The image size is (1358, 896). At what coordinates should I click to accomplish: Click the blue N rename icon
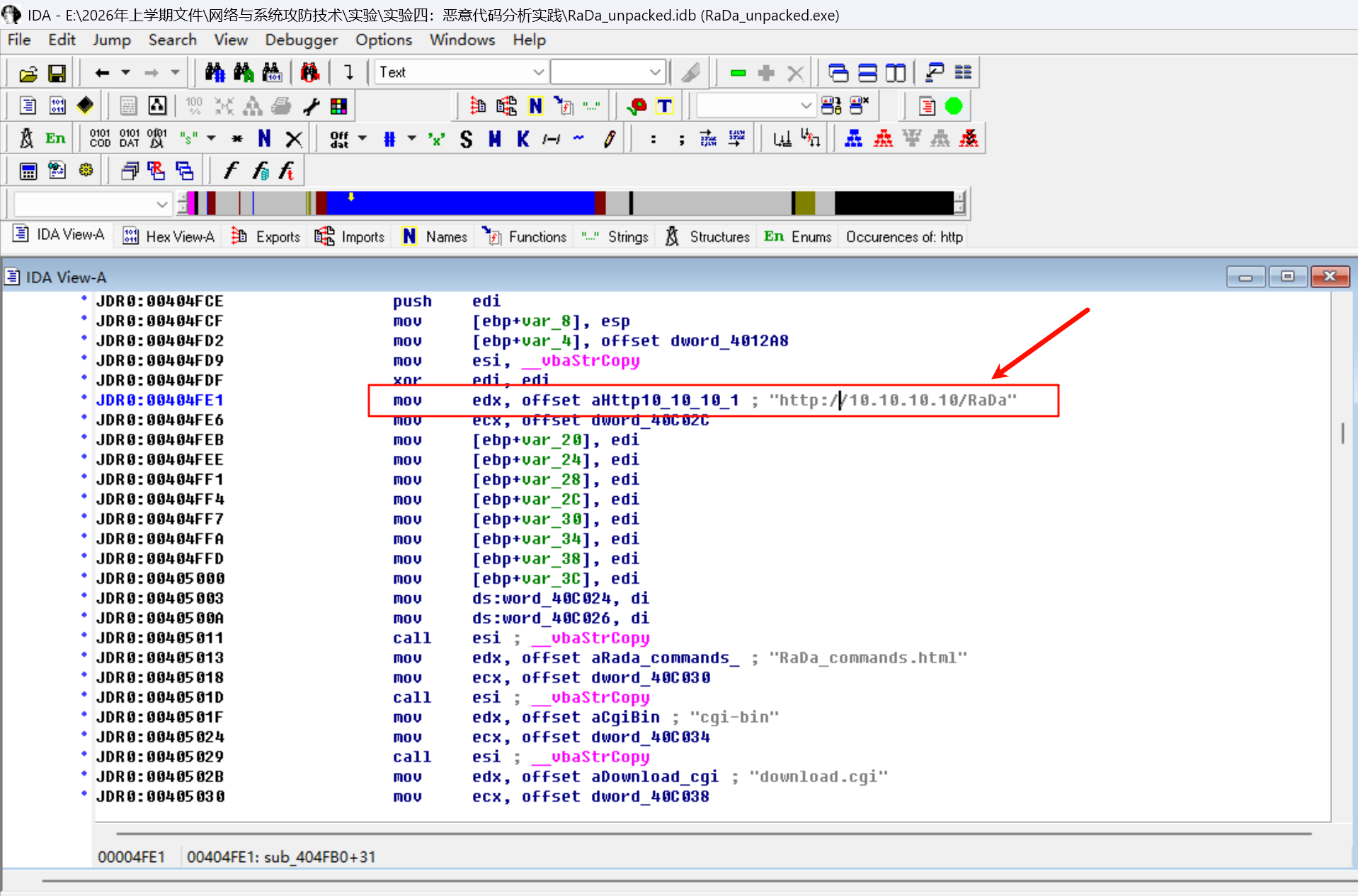coord(264,138)
